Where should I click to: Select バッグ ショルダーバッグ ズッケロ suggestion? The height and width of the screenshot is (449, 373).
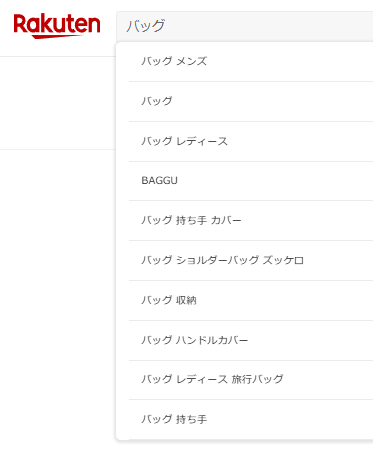pos(251,260)
